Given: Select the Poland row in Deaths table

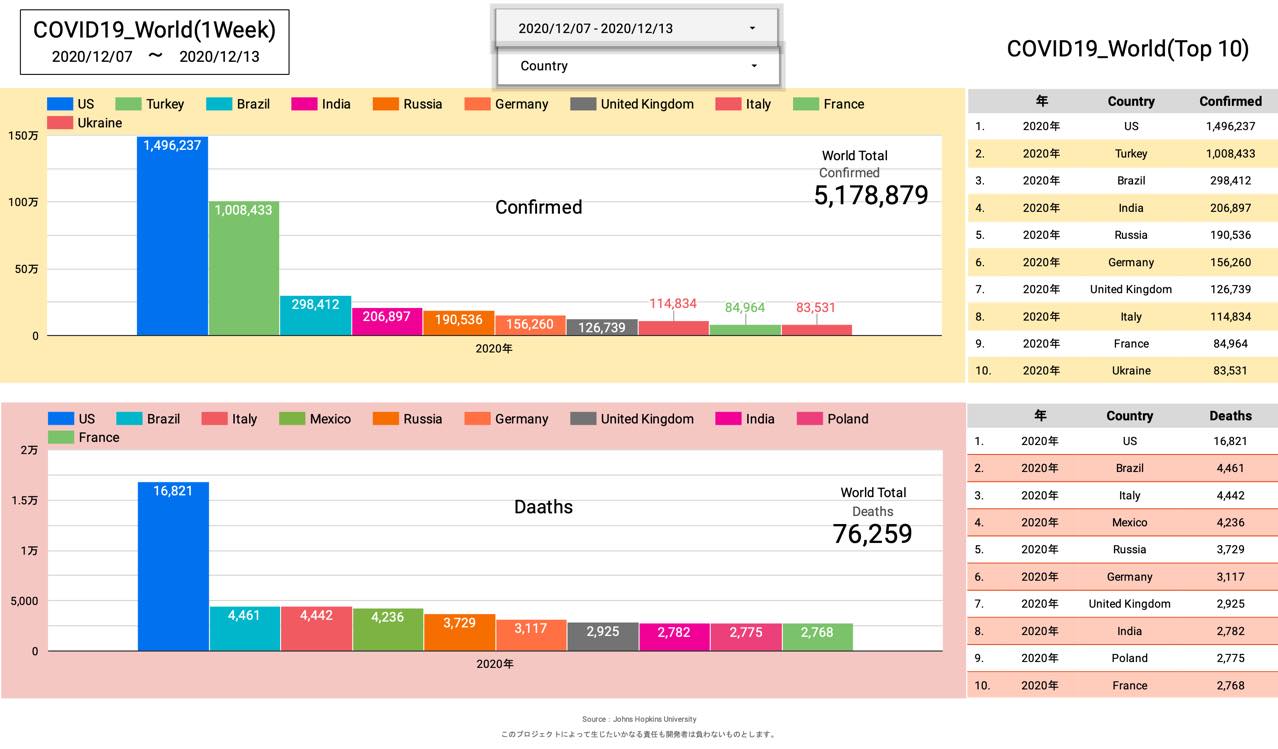Looking at the screenshot, I should (1122, 658).
